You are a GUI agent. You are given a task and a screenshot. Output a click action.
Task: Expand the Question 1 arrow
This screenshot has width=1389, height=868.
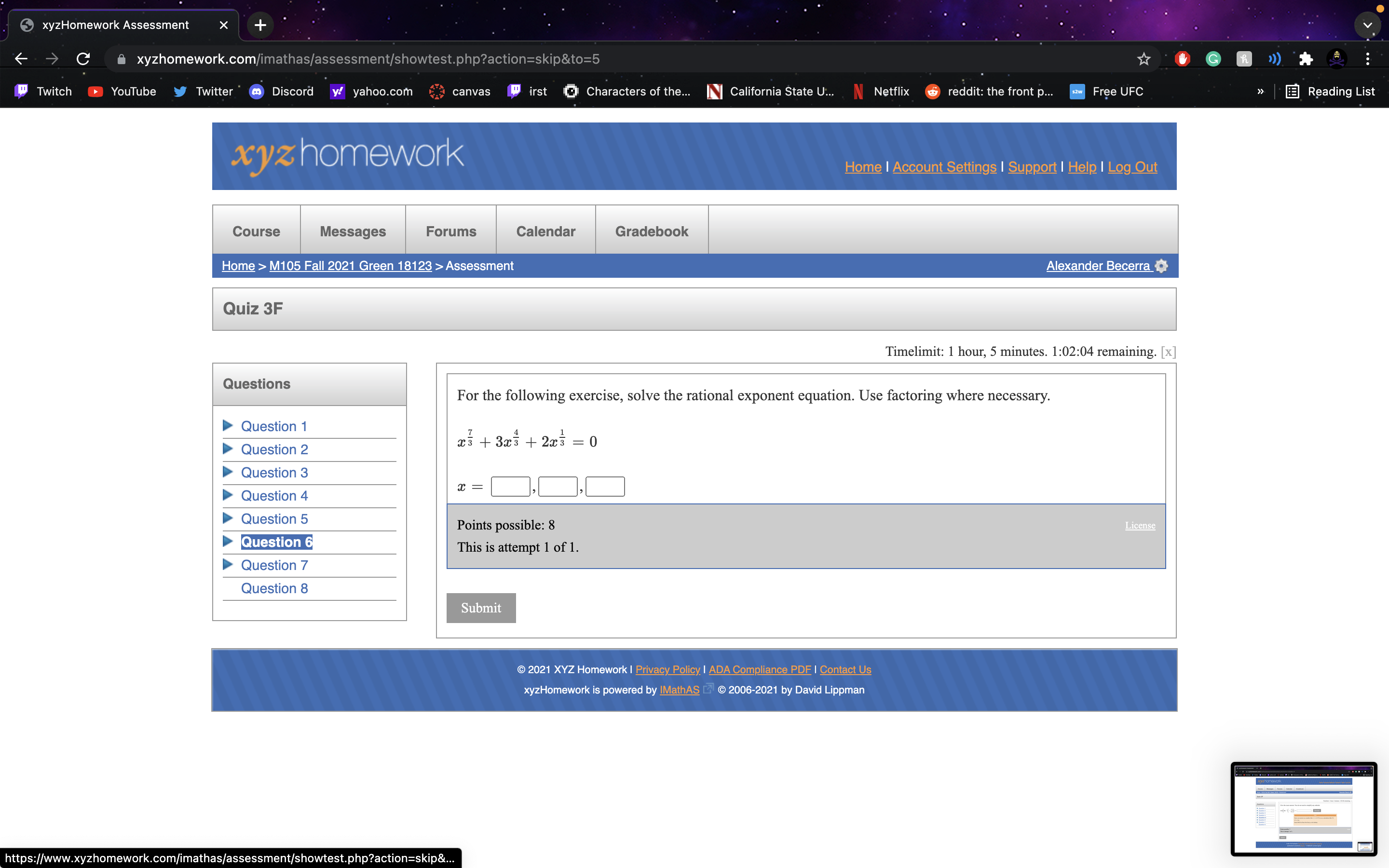point(228,425)
